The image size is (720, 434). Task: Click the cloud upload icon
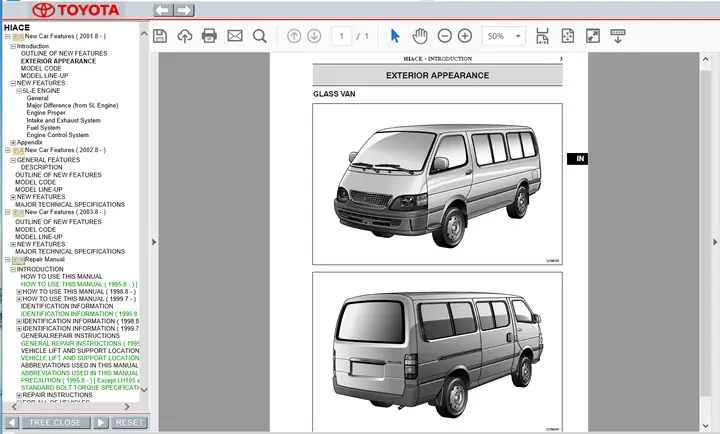click(x=185, y=36)
